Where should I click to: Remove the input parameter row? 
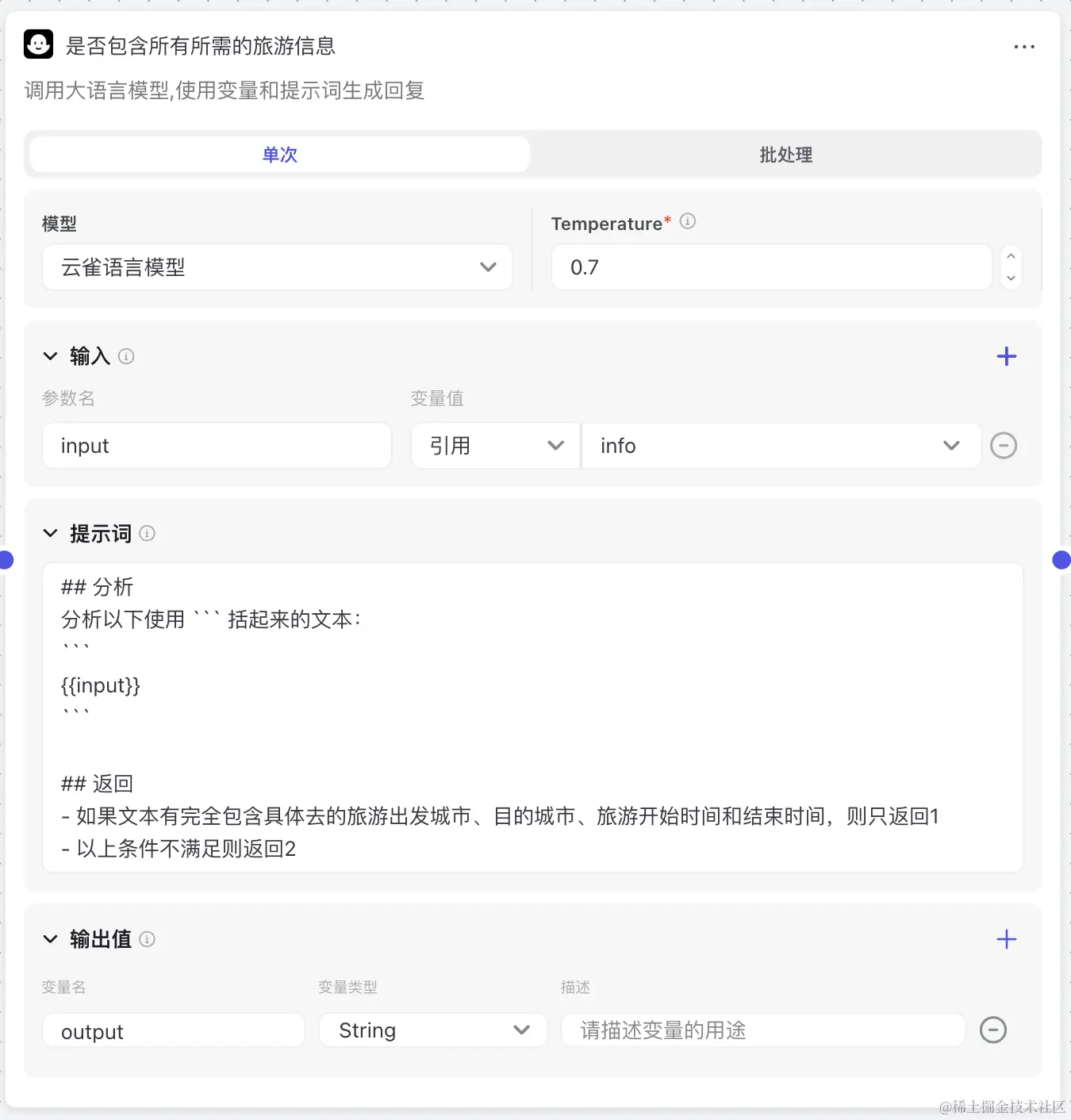[1004, 446]
